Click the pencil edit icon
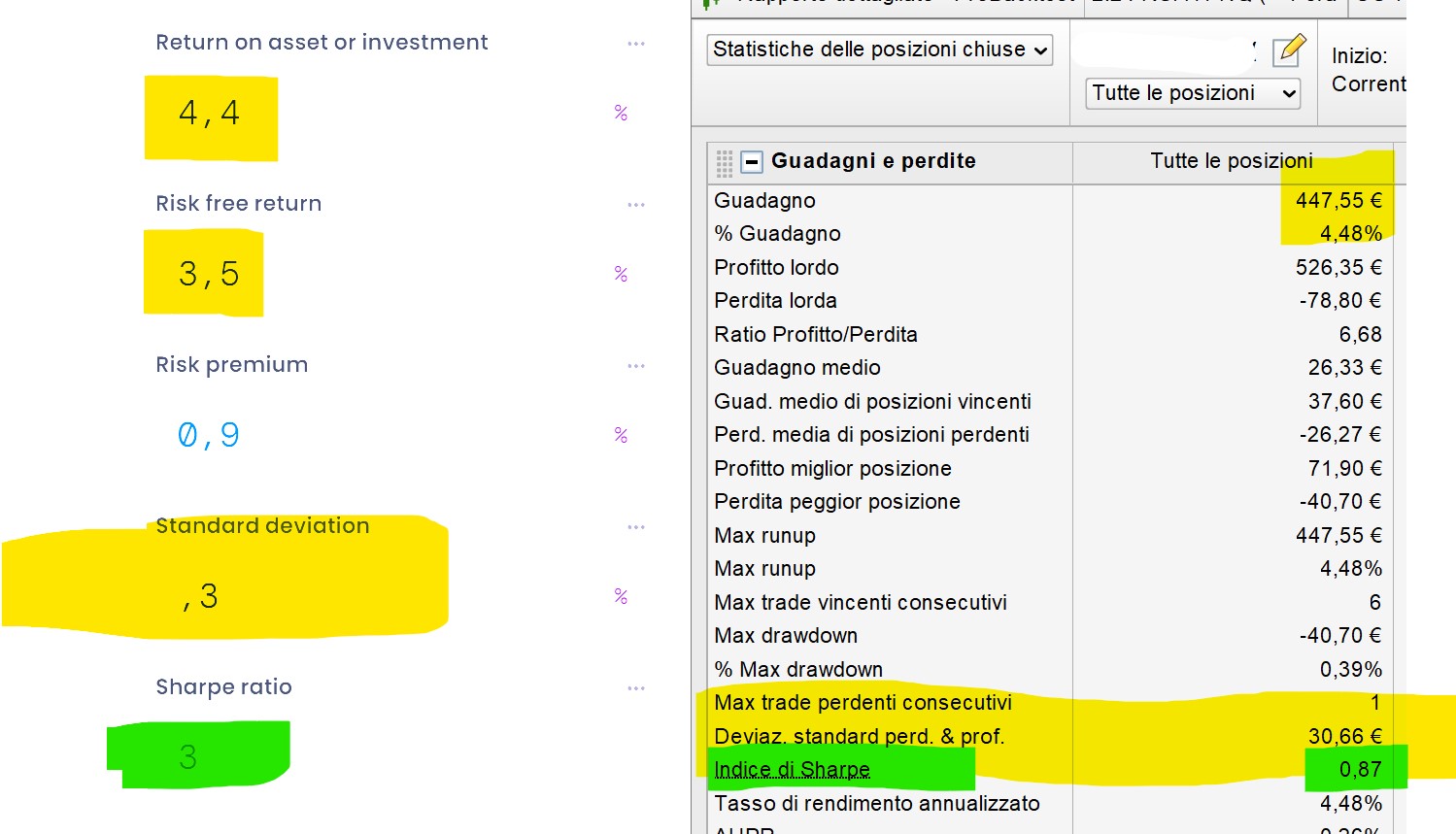Viewport: 1456px width, 834px height. coord(1289,50)
